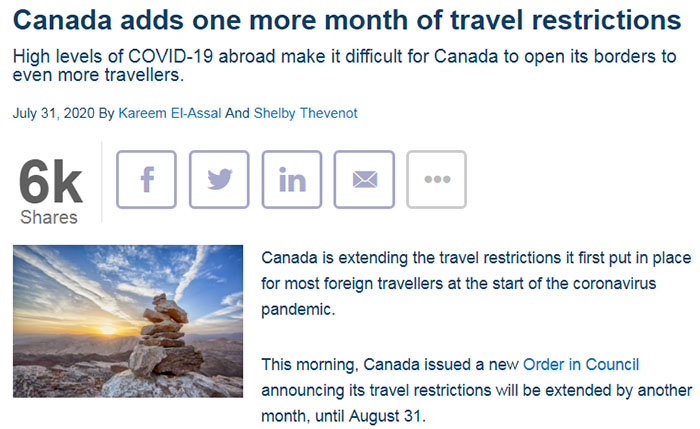Follow the Order in Council link
Image resolution: width=700 pixels, height=429 pixels.
tap(580, 363)
